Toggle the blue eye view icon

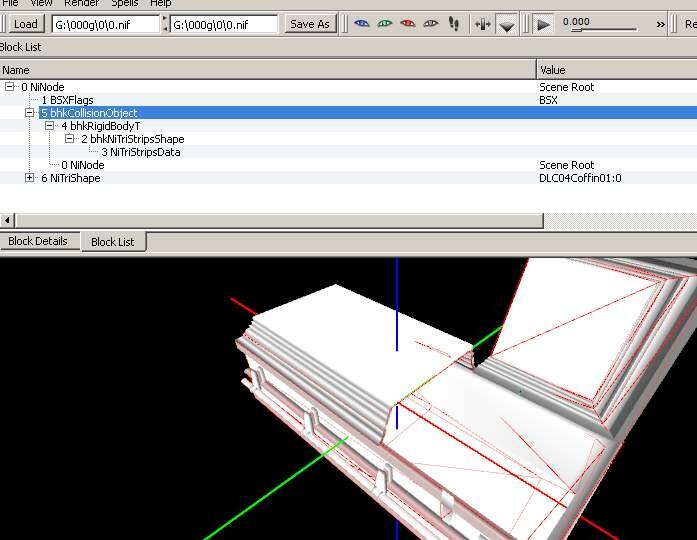362,24
